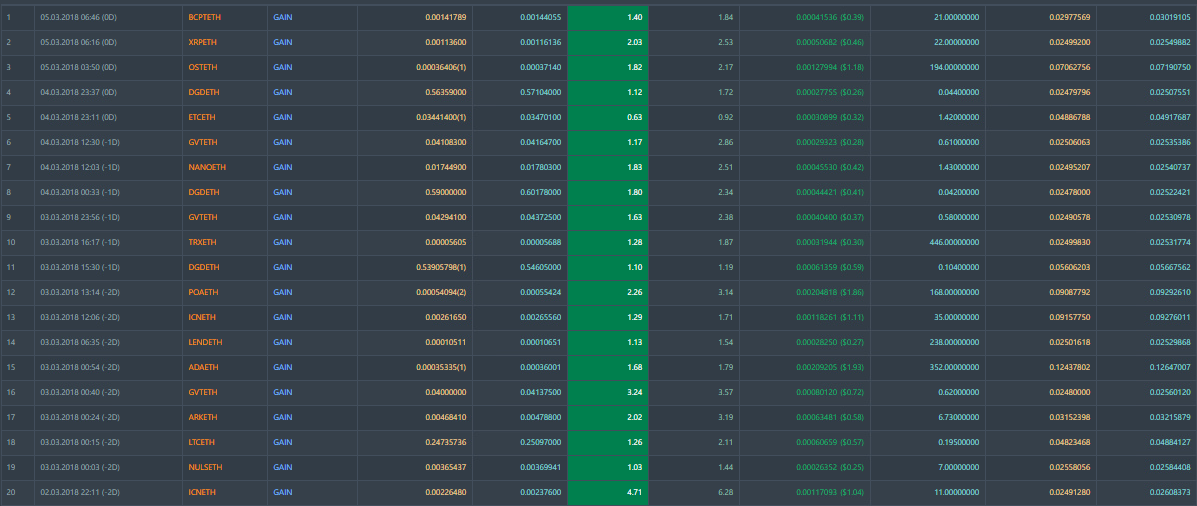Open the ADAETH trading pair
1197x506 pixels.
(x=203, y=368)
